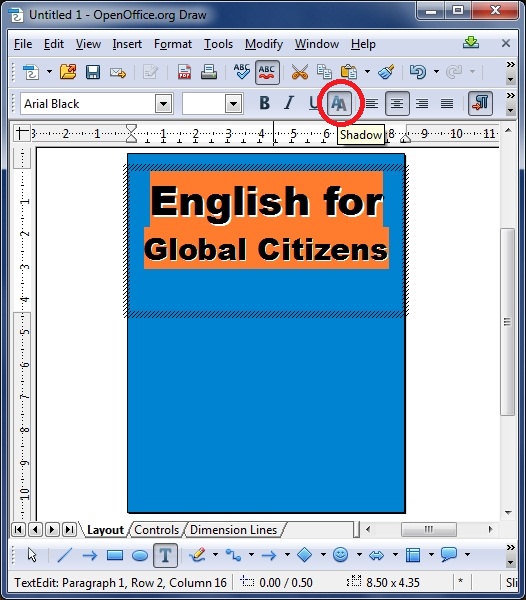
Task: Select the Format Paintbrush icon
Action: (x=386, y=72)
